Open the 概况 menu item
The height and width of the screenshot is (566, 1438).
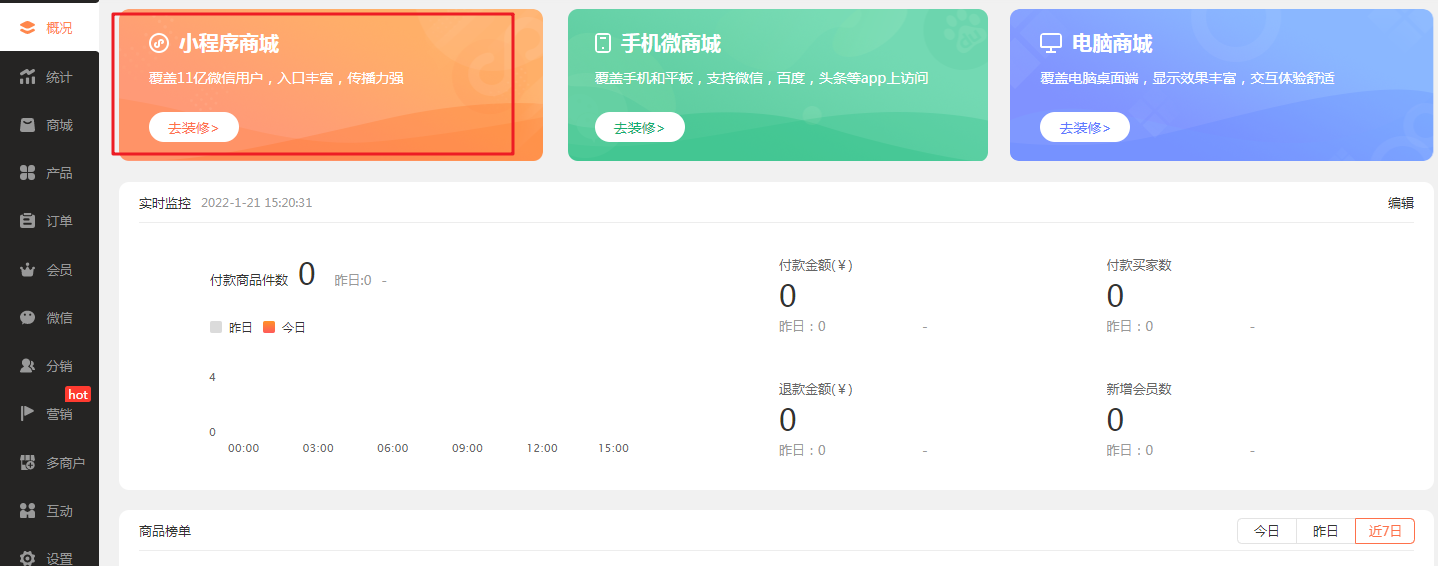click(49, 28)
